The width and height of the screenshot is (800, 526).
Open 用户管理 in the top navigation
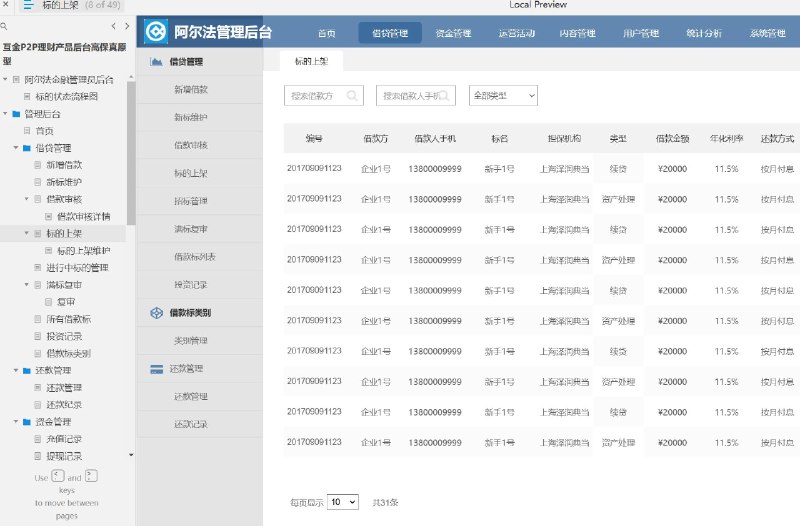641,33
